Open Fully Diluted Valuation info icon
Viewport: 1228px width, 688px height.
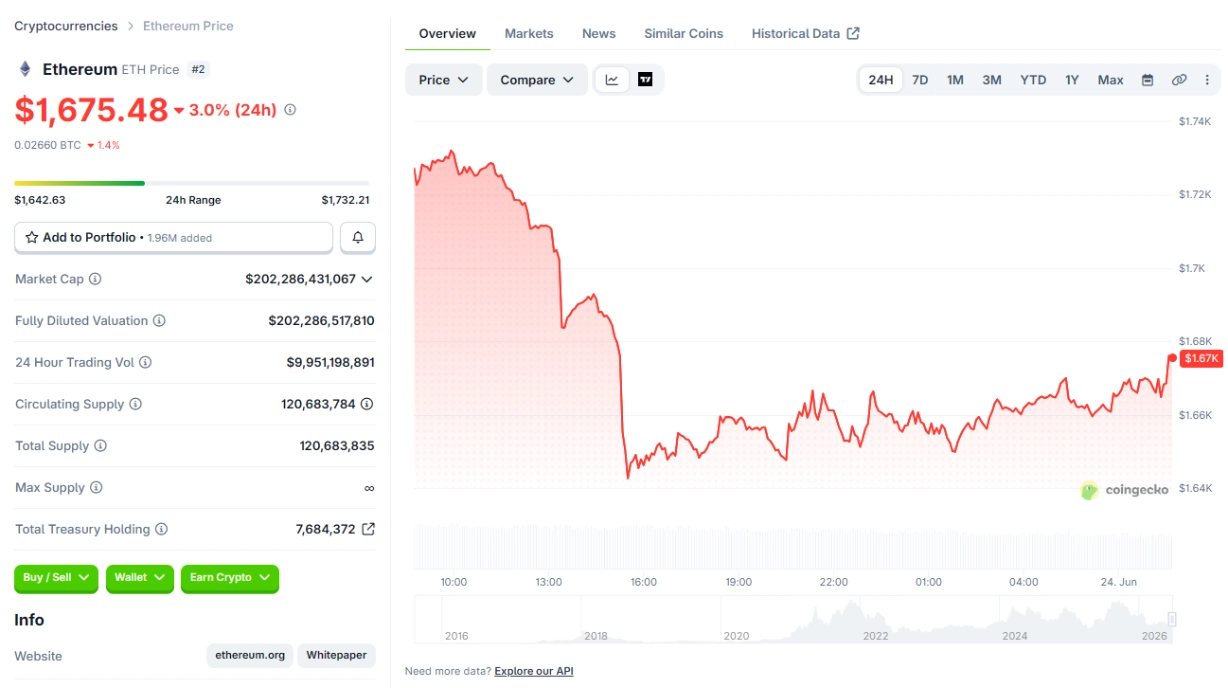coord(159,321)
